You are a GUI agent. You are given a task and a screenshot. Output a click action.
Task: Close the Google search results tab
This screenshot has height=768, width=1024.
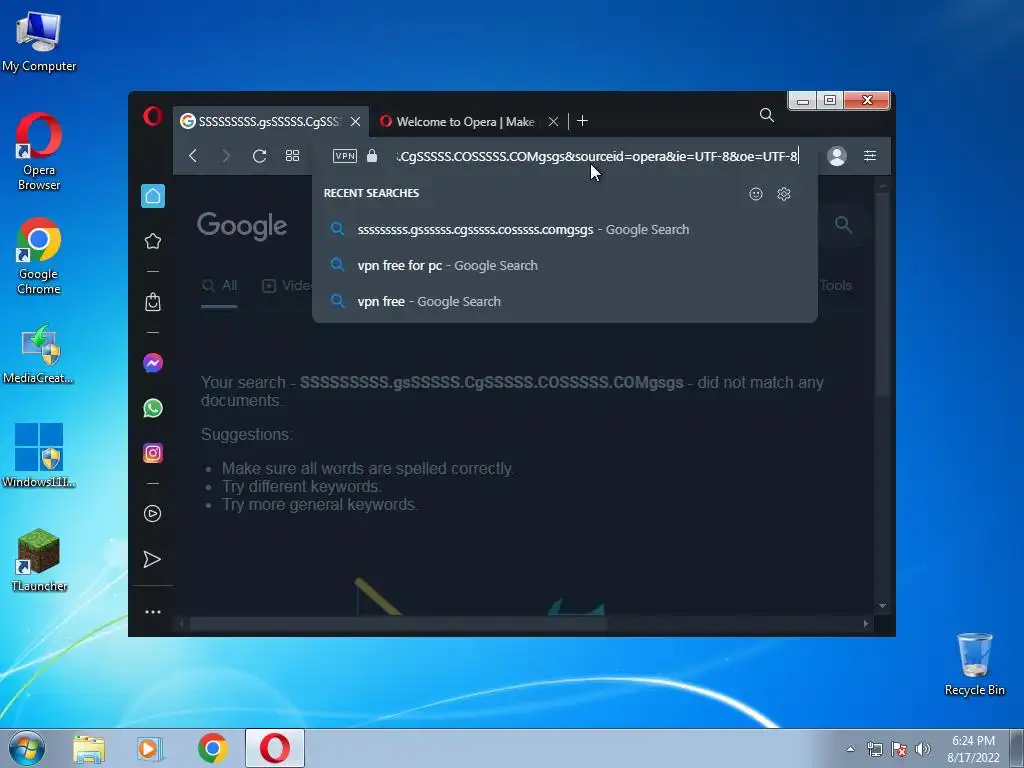pyautogui.click(x=355, y=121)
